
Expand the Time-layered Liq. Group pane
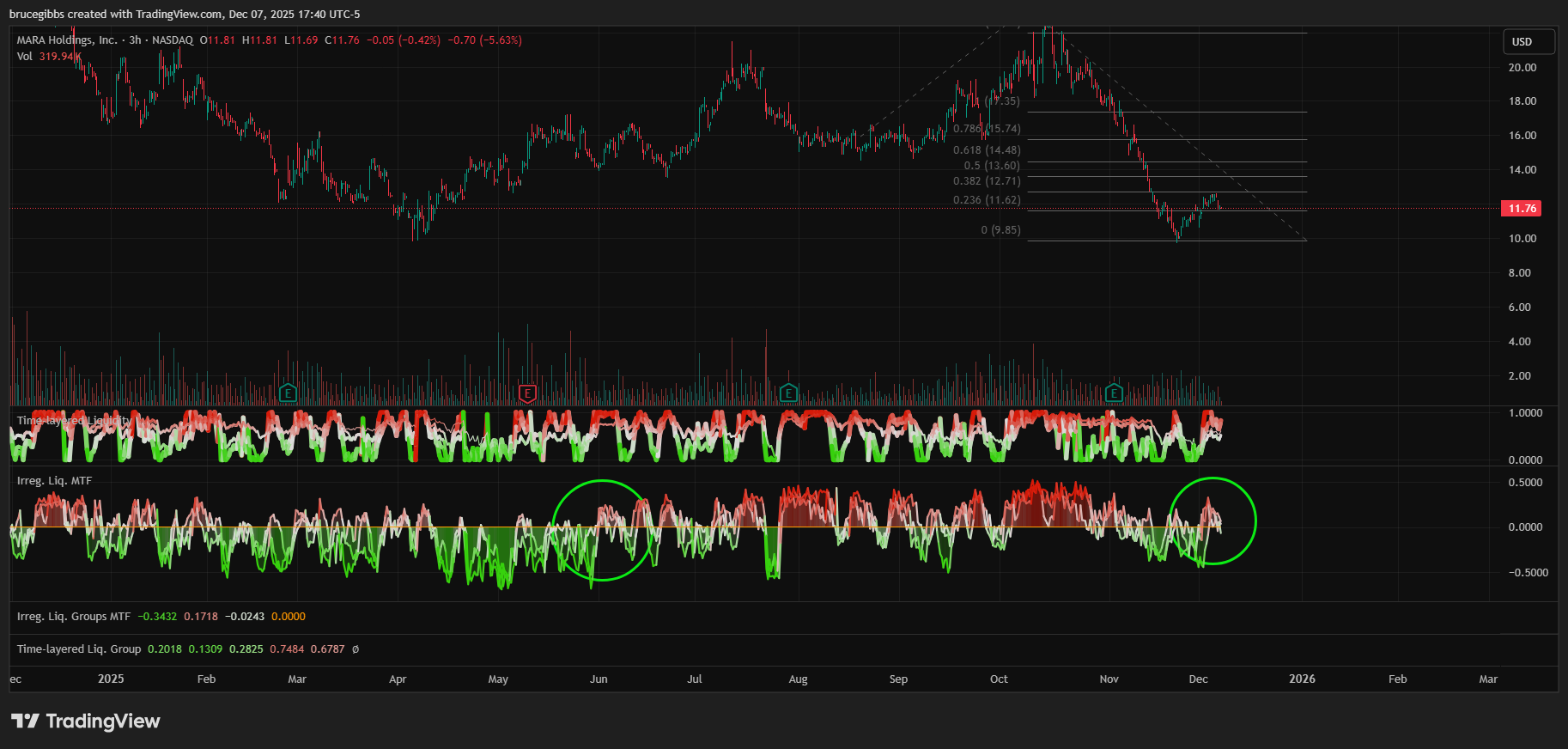tap(79, 649)
